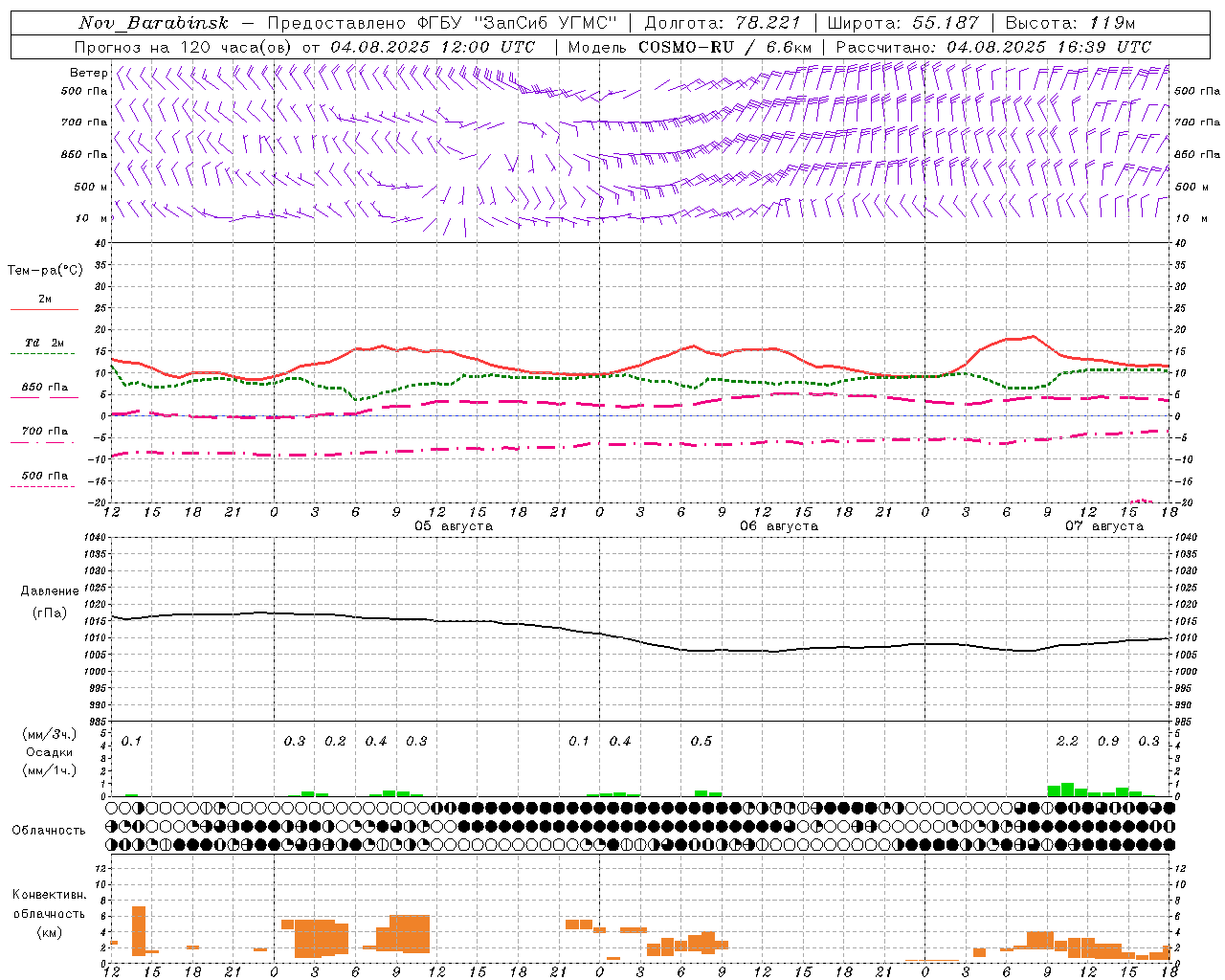The height and width of the screenshot is (980, 1225).
Task: Click the 'Осадки' precipitation label
Action: (50, 753)
